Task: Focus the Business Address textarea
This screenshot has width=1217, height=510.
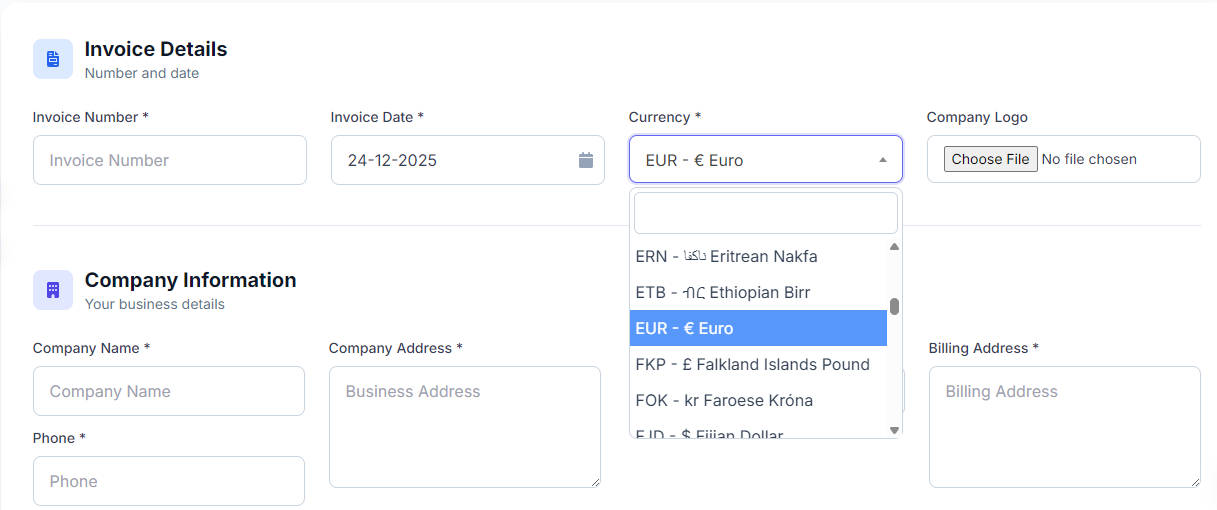Action: click(x=464, y=427)
